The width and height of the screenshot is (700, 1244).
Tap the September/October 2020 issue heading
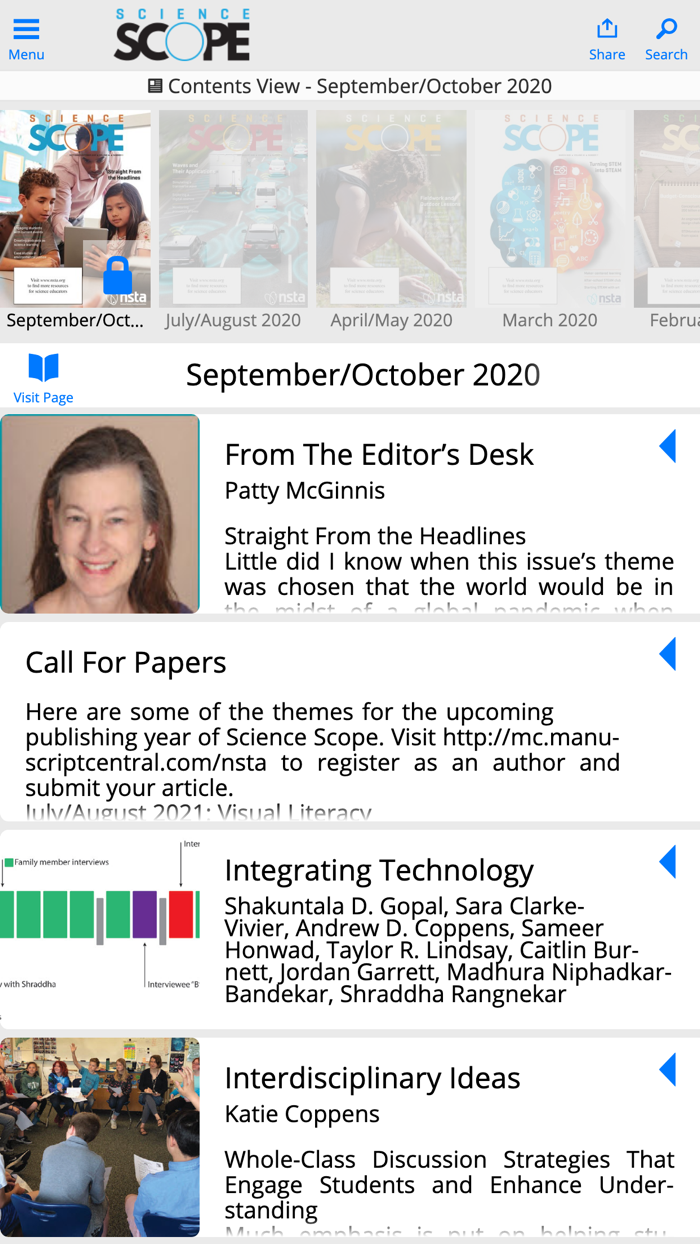click(x=363, y=375)
